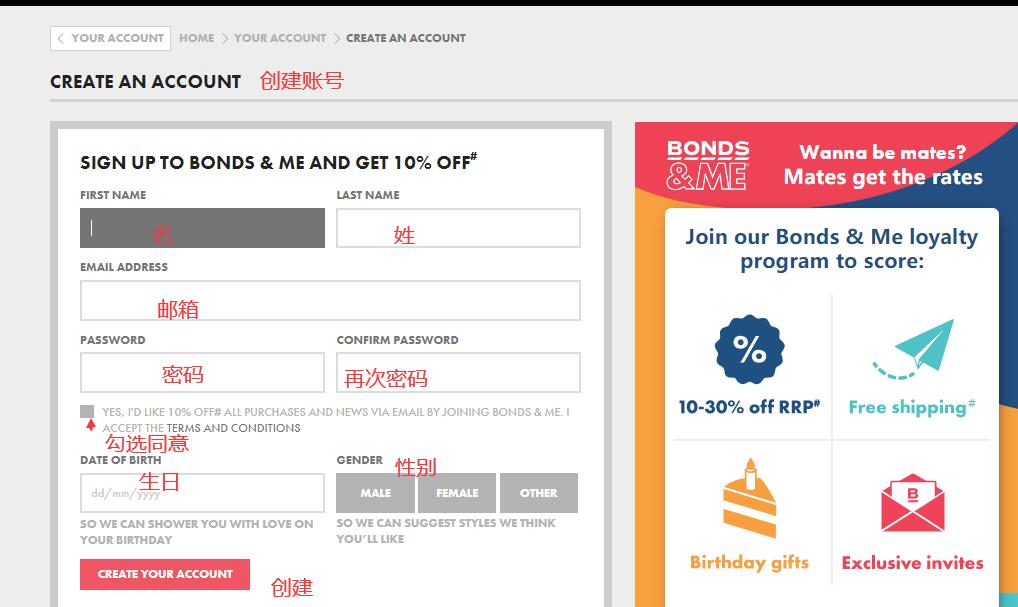Open Your Account breadcrumb link
The height and width of the screenshot is (607, 1018).
(280, 38)
